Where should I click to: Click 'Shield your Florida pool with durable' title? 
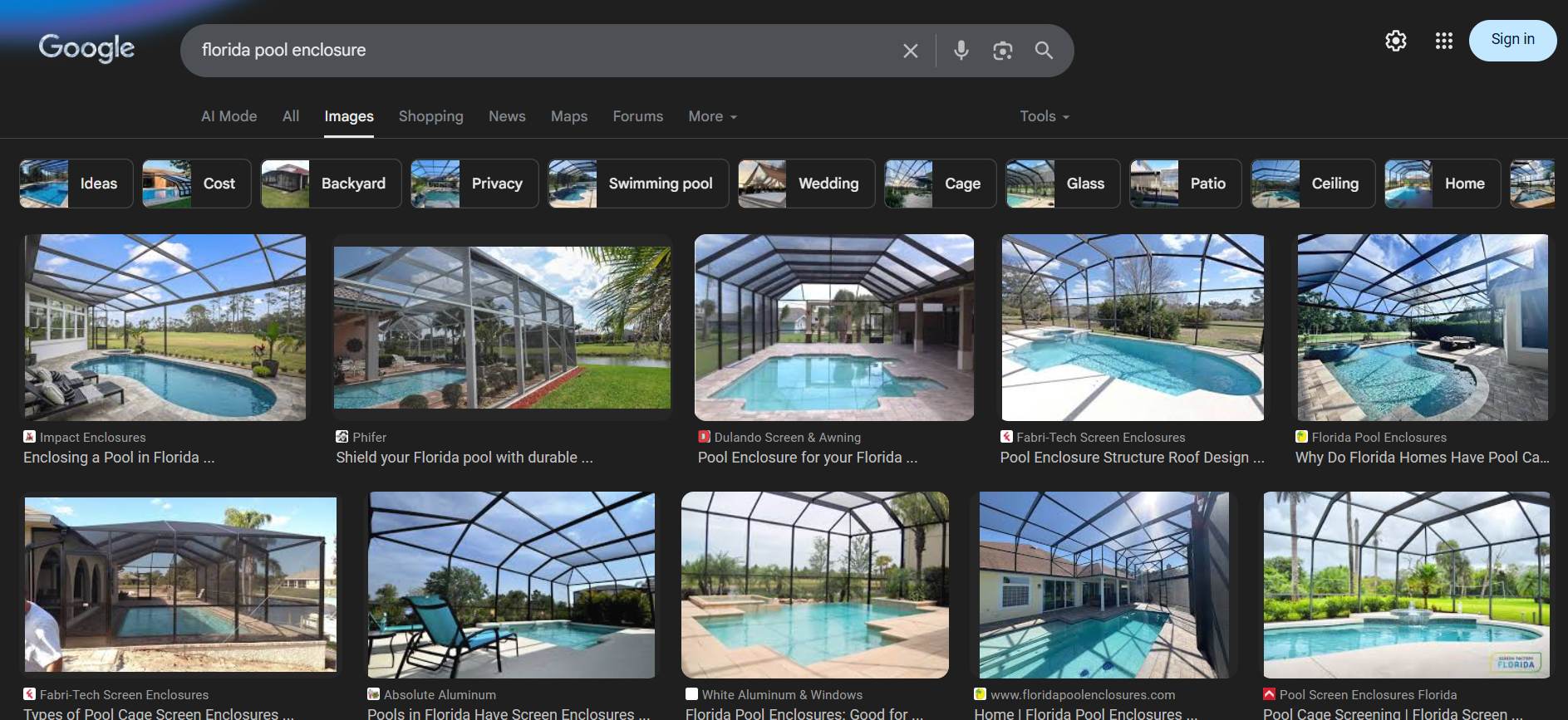465,458
